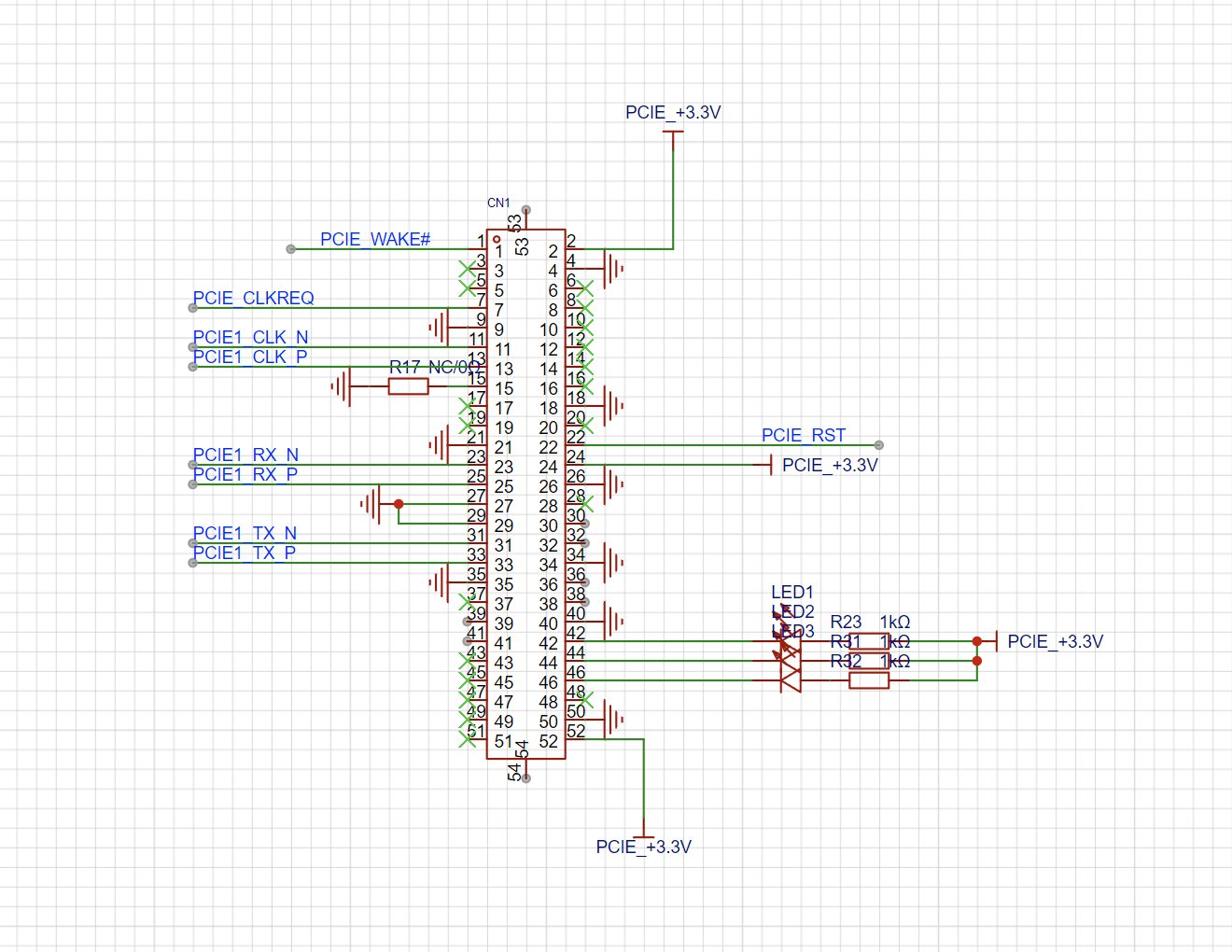
Task: Select the no-connect cross on pin 6
Action: tap(585, 288)
